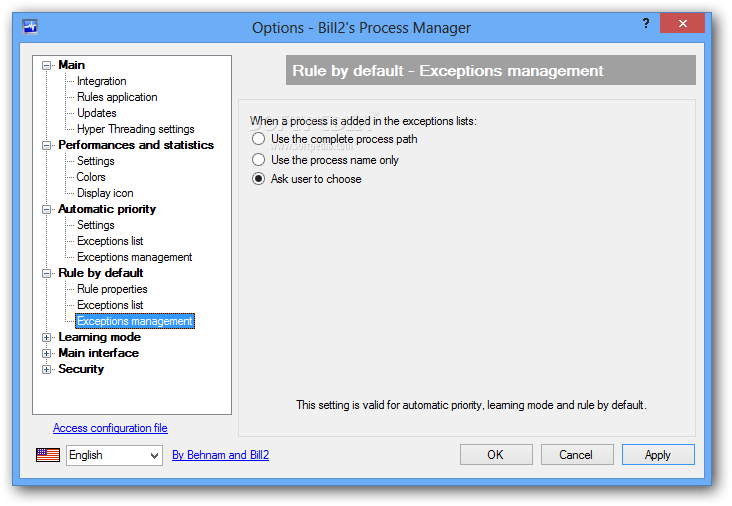Select the Ask user to choose option
The width and height of the screenshot is (732, 506).
[x=258, y=179]
